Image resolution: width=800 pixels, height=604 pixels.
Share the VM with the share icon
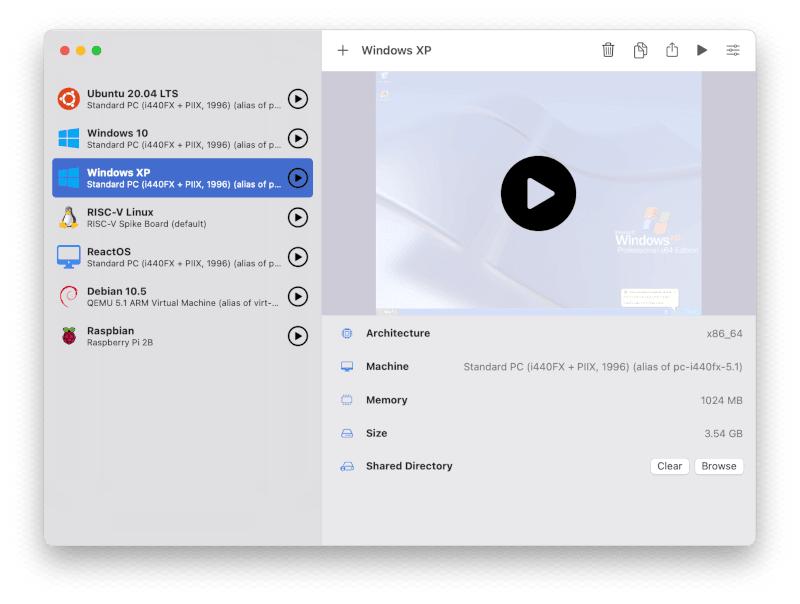[x=672, y=49]
